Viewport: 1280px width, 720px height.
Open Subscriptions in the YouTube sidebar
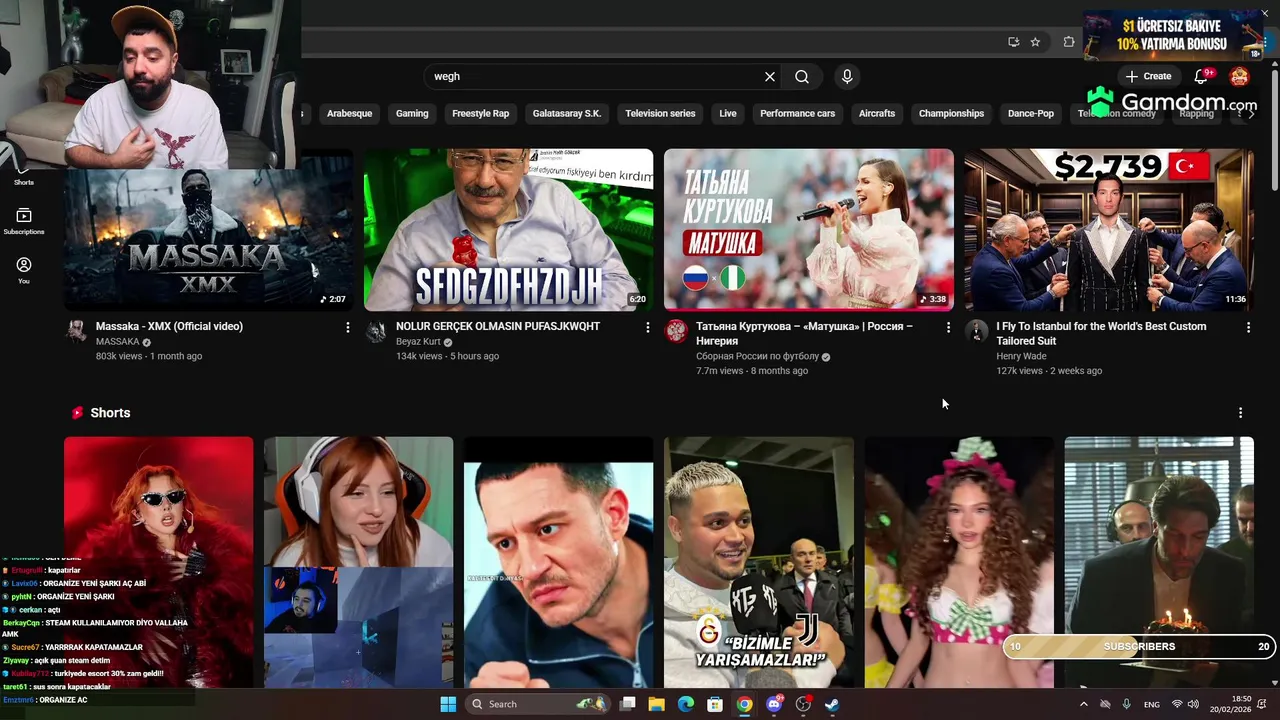coord(24,221)
